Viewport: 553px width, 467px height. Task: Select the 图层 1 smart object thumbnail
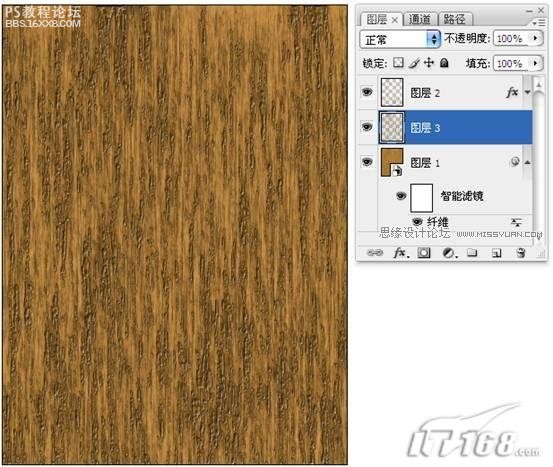(x=392, y=162)
